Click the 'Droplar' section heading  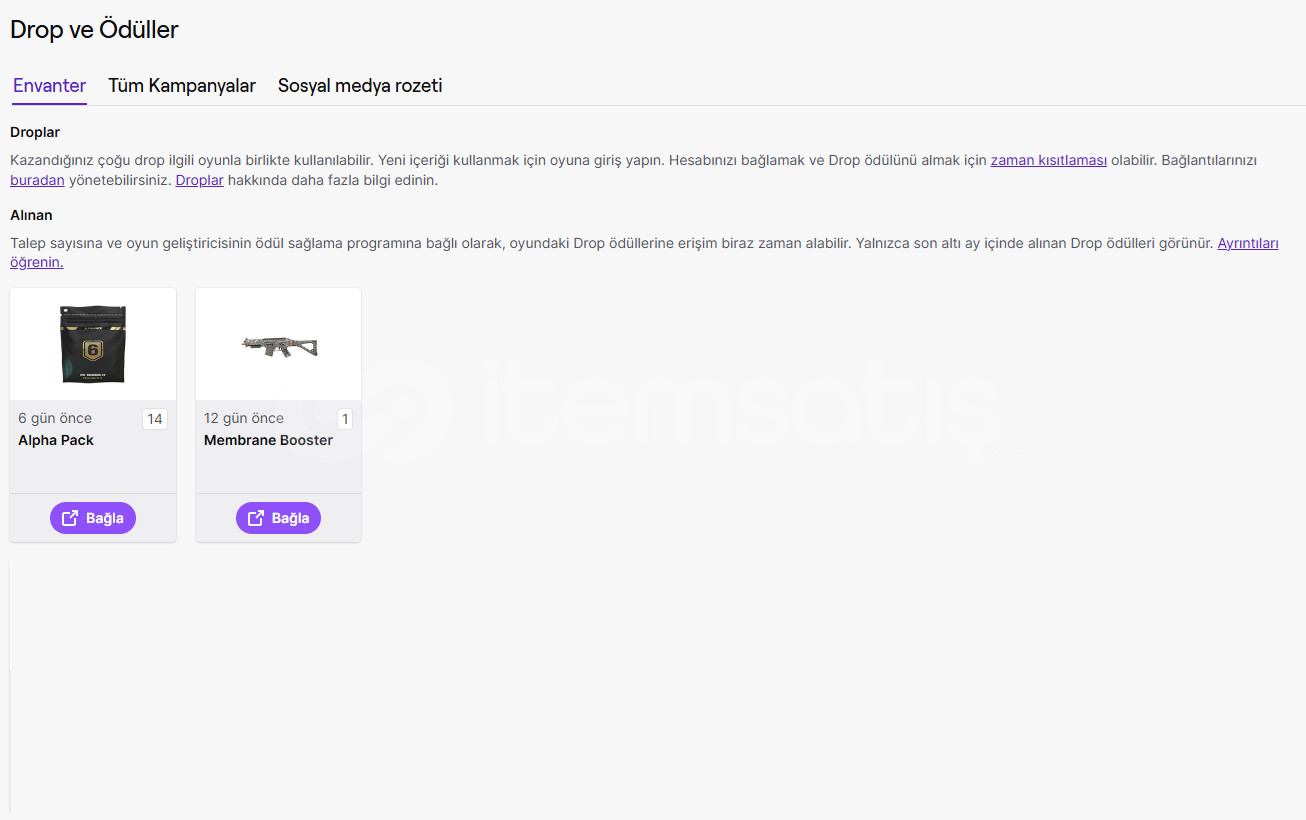click(35, 132)
